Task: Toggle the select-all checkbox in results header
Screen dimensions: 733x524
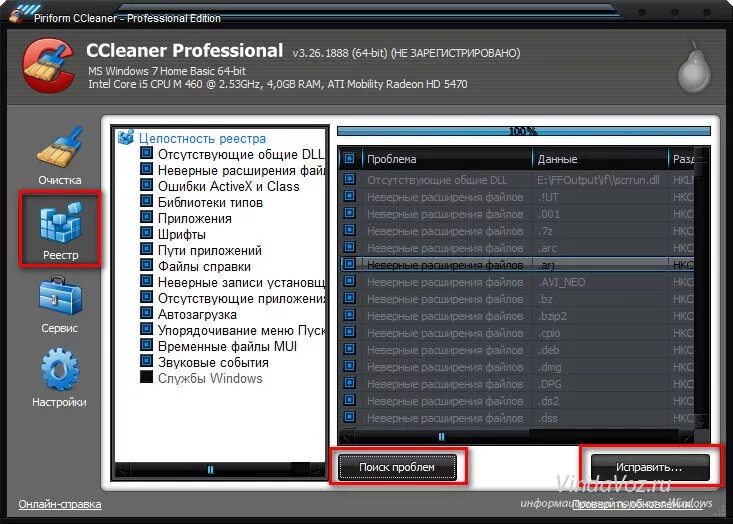Action: 349,158
